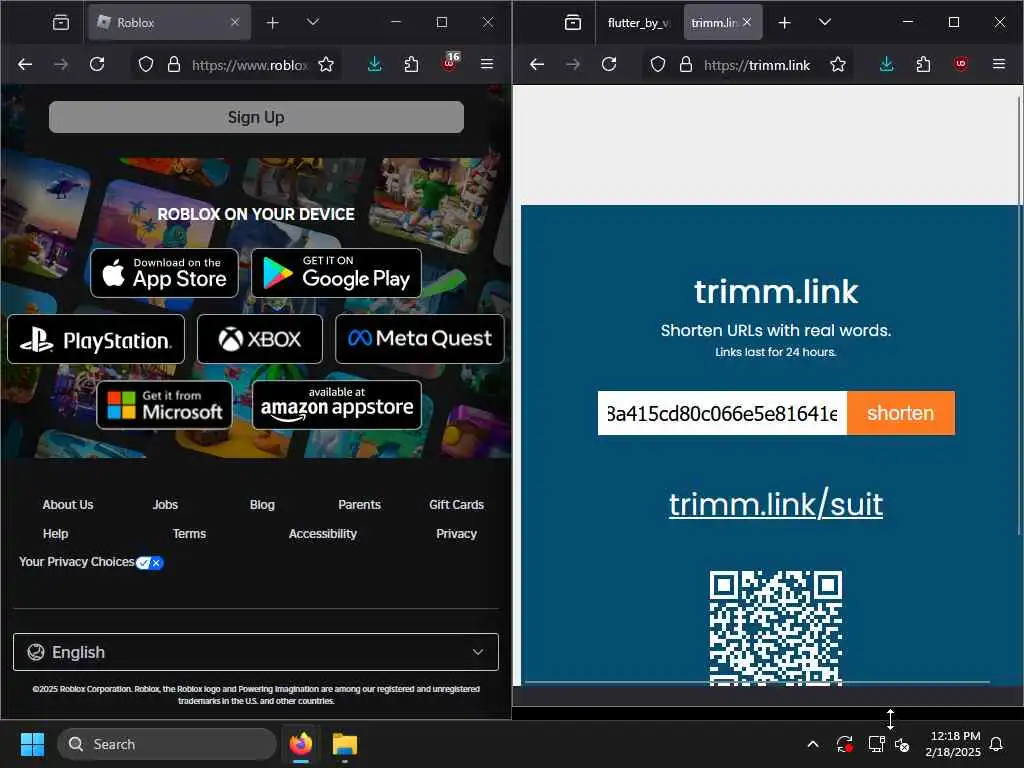Click the URL input field on trimm.link
1024x768 pixels.
722,413
